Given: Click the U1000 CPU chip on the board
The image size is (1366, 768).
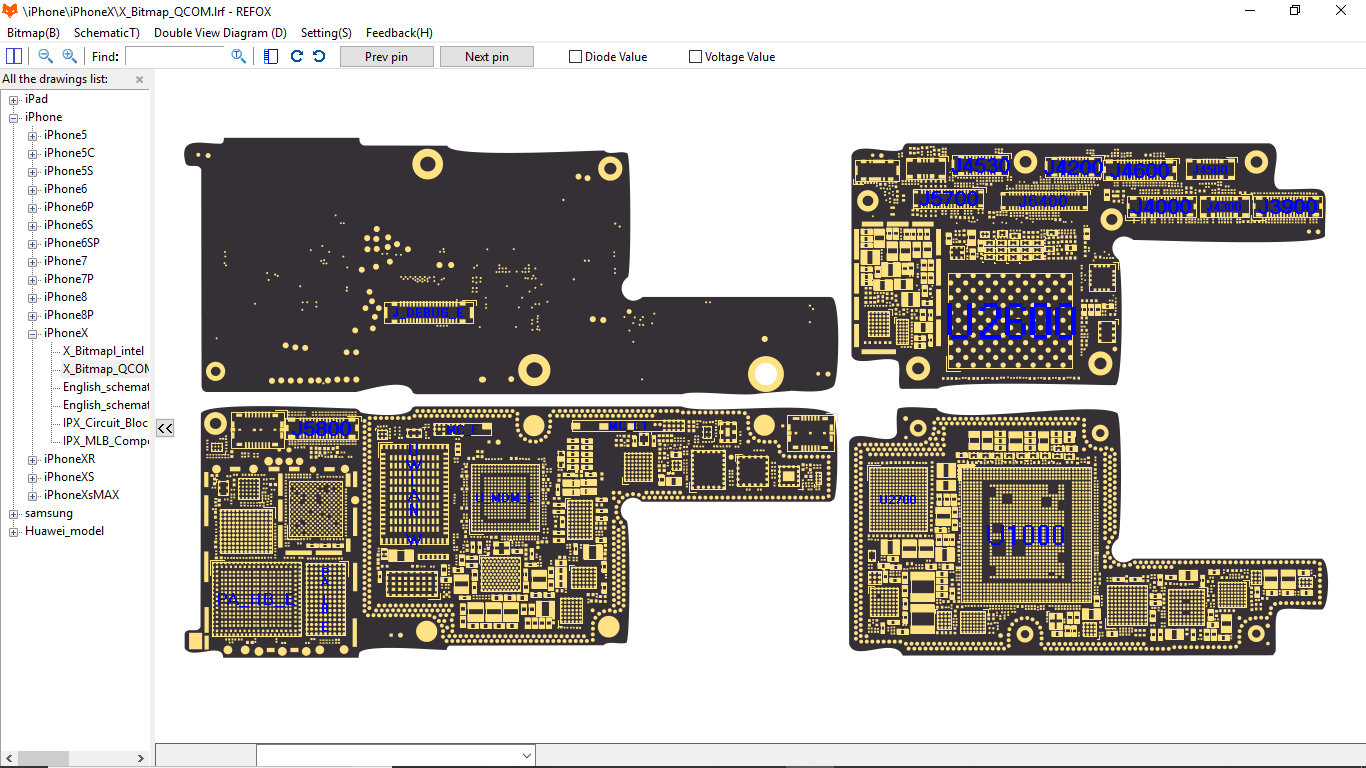Looking at the screenshot, I should click(x=1027, y=535).
